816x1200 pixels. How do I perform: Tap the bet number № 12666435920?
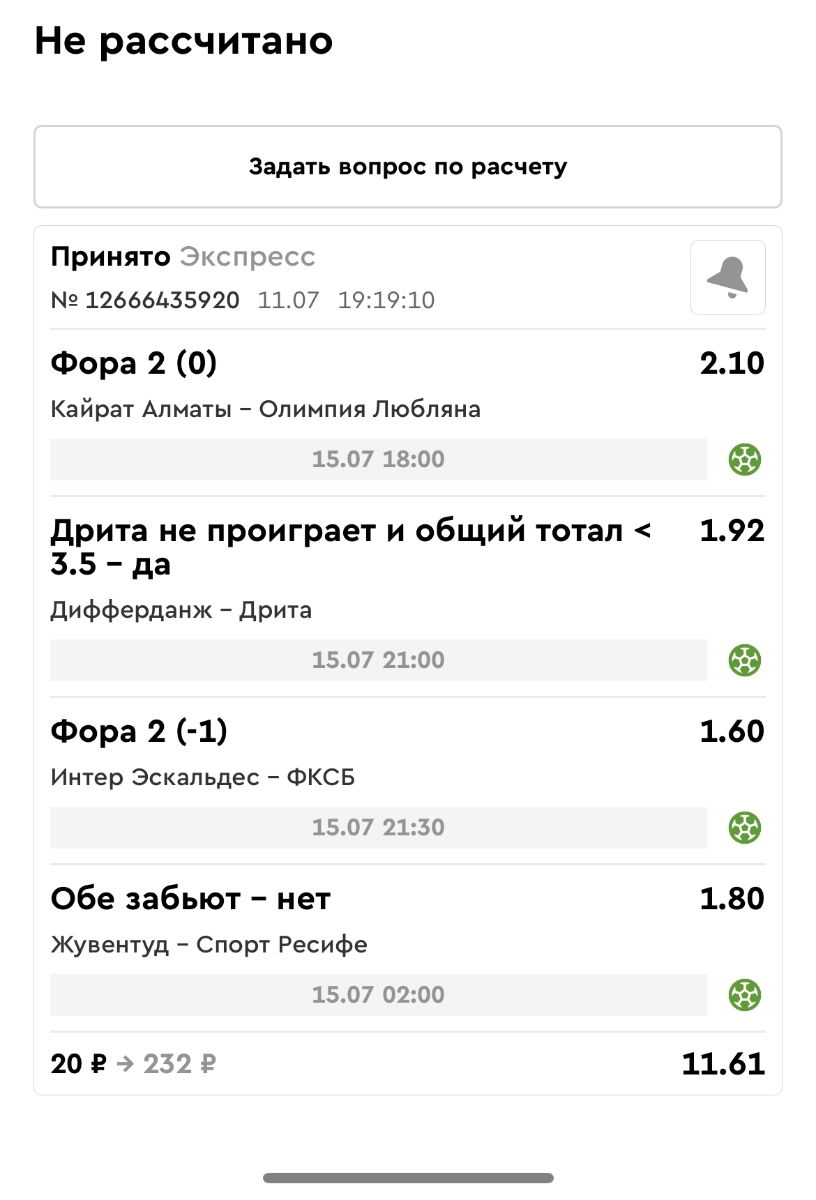pos(145,300)
